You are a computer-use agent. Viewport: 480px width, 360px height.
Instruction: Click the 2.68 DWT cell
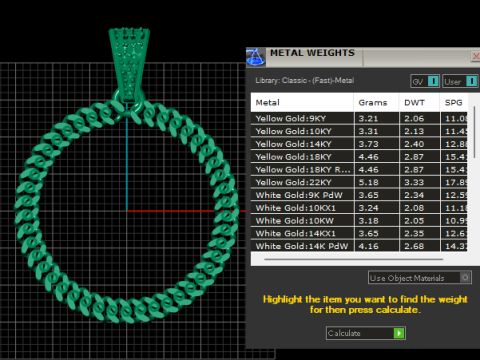point(419,246)
